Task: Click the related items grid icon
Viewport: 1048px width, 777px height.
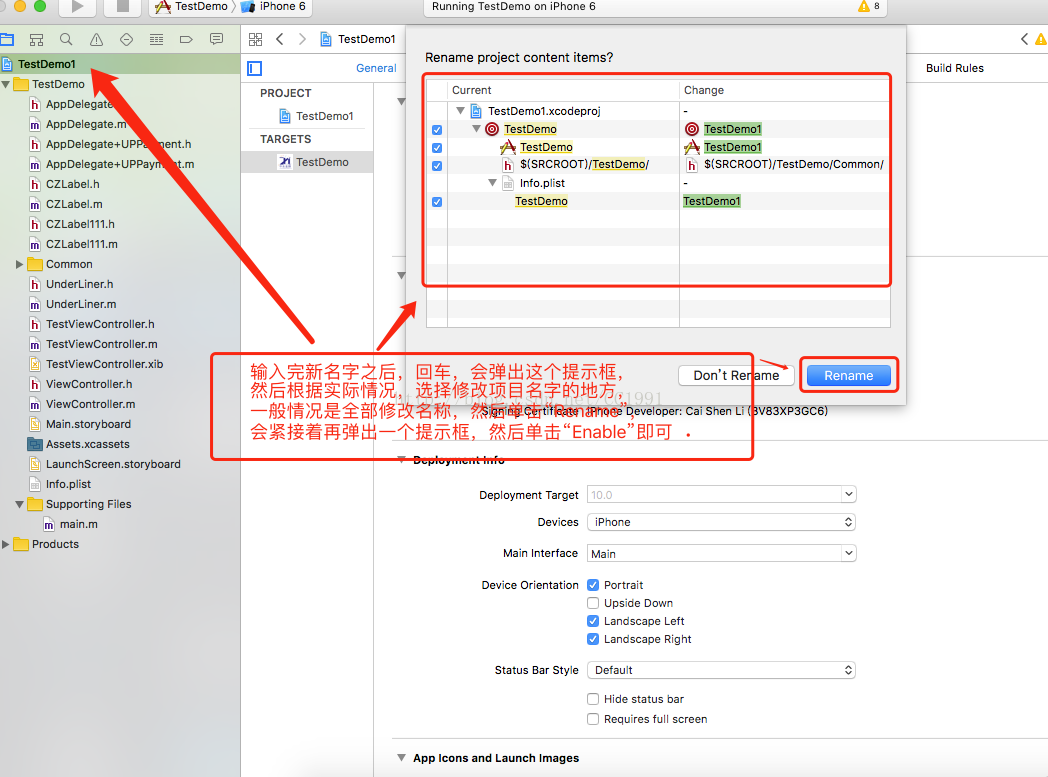Action: pos(255,39)
